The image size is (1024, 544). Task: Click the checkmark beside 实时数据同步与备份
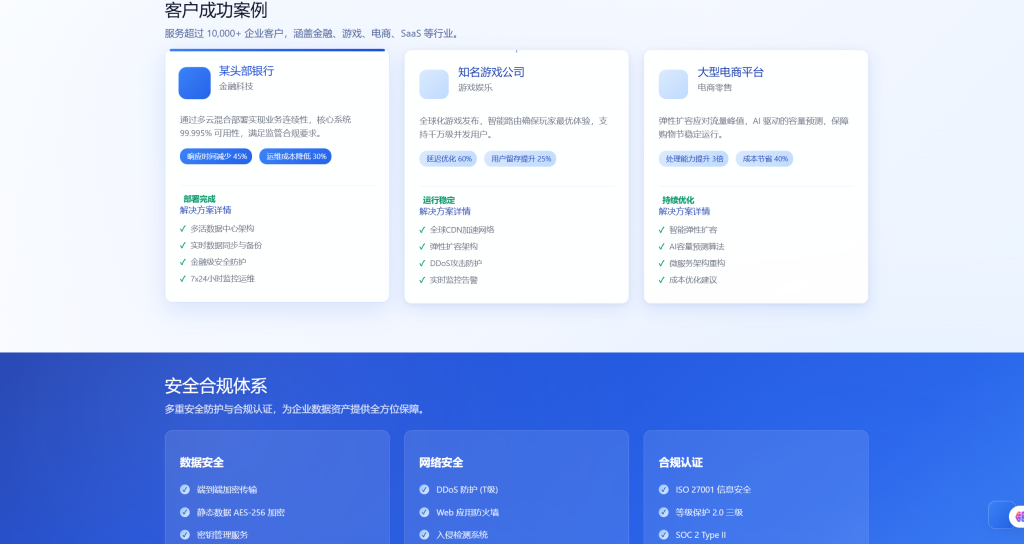(x=183, y=246)
